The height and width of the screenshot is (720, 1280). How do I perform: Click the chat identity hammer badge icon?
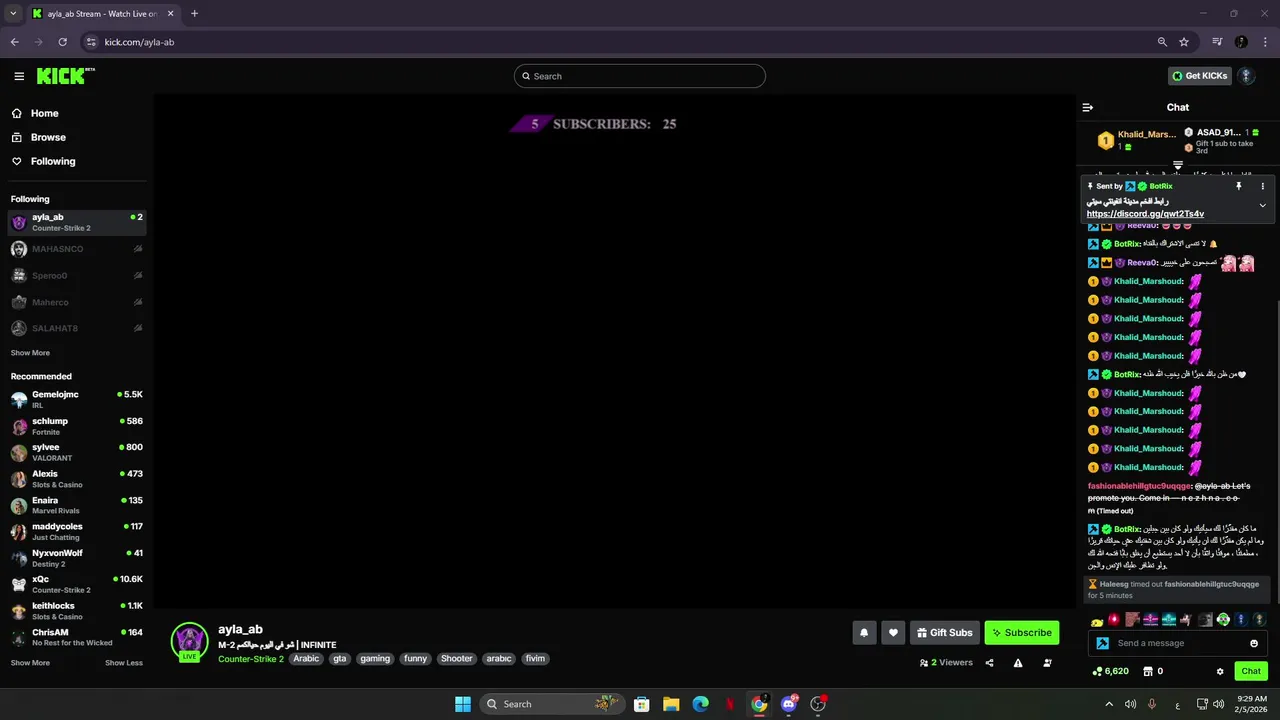point(1102,643)
